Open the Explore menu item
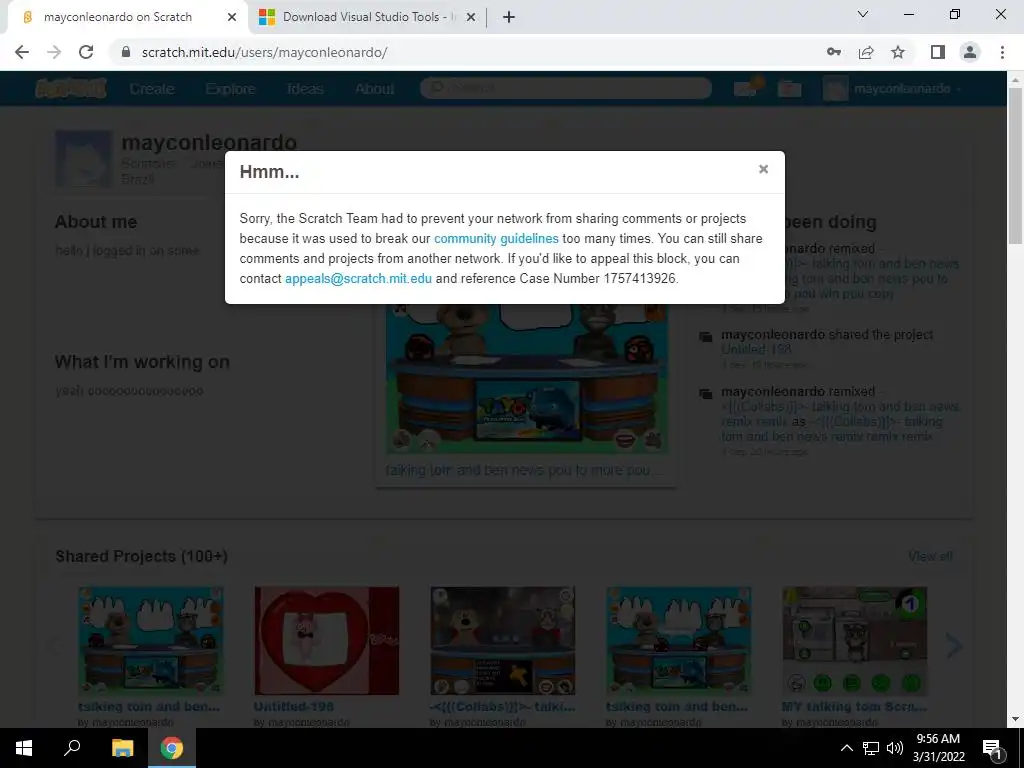The width and height of the screenshot is (1024, 768). click(230, 89)
